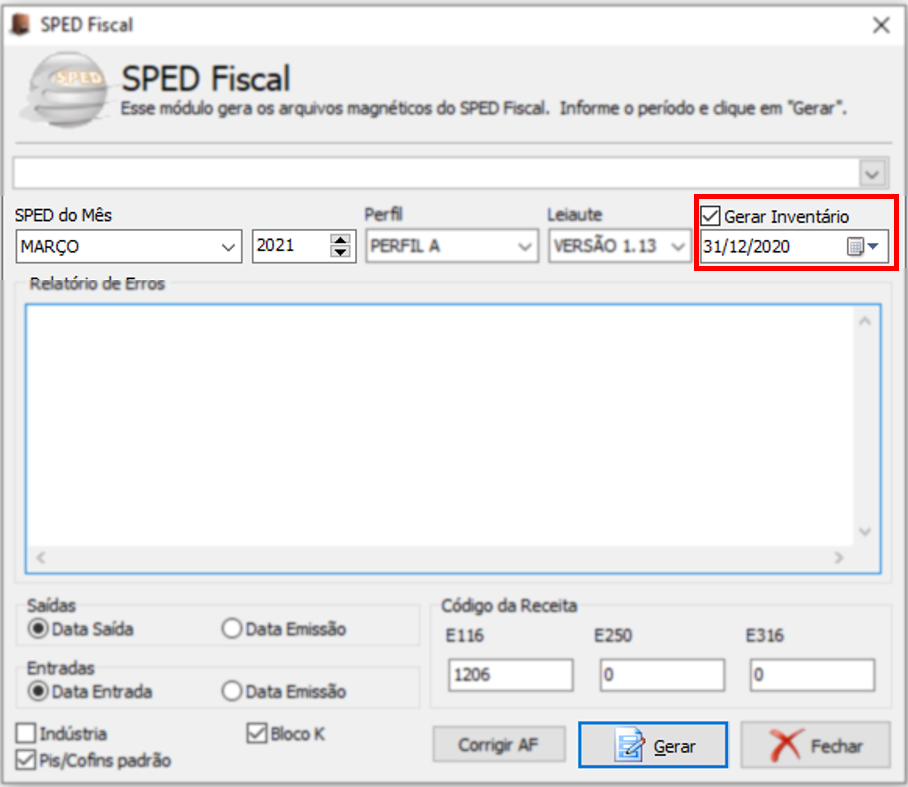Viewport: 908px width, 787px height.
Task: Increase the year with the spinner up arrow
Action: point(341,240)
